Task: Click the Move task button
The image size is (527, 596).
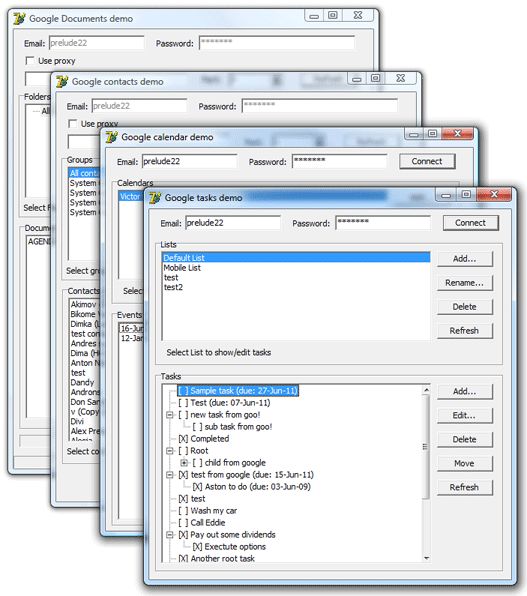Action: pyautogui.click(x=465, y=463)
